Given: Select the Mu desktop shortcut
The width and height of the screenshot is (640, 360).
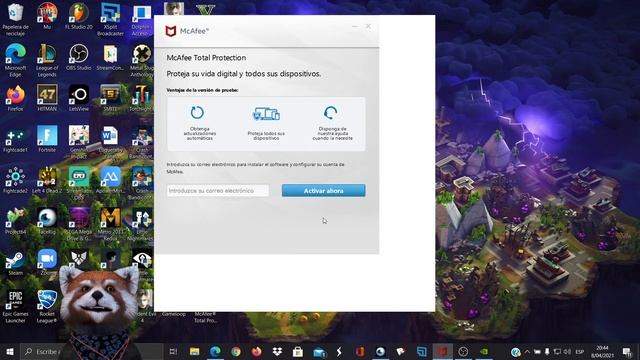Looking at the screenshot, I should pyautogui.click(x=47, y=16).
